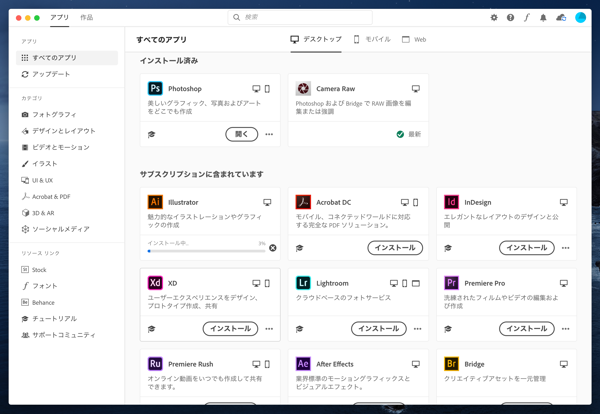This screenshot has width=600, height=414.
Task: Click the help question mark icon
Action: (510, 18)
